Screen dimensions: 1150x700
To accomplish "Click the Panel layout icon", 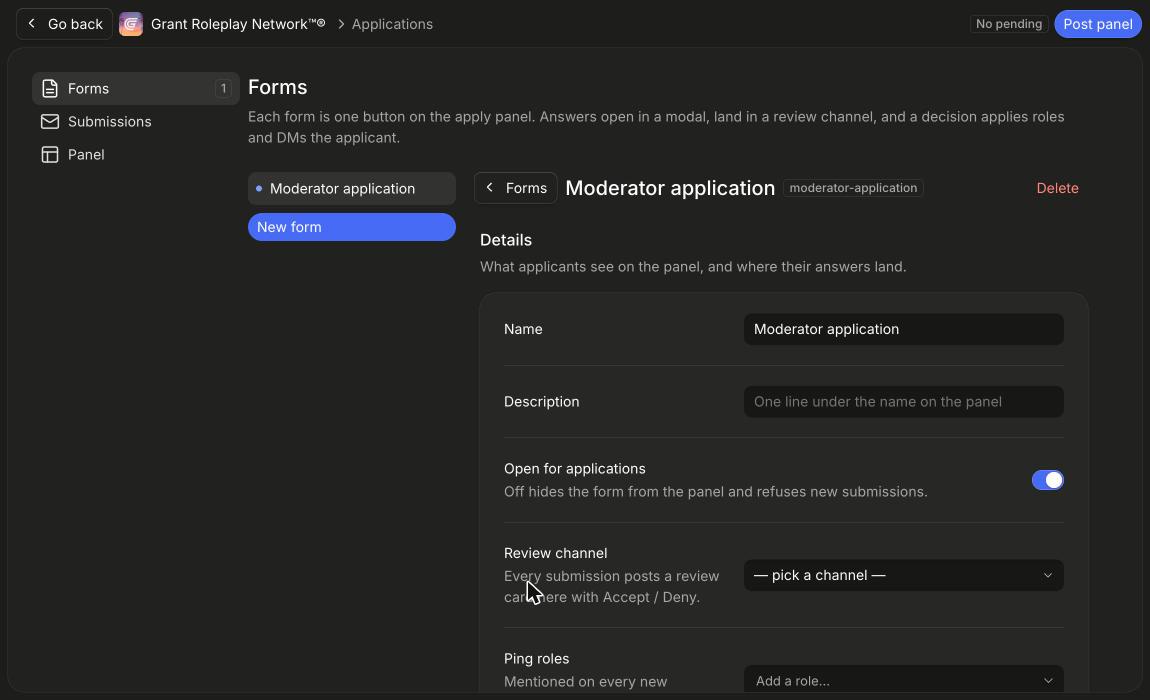I will coord(50,155).
